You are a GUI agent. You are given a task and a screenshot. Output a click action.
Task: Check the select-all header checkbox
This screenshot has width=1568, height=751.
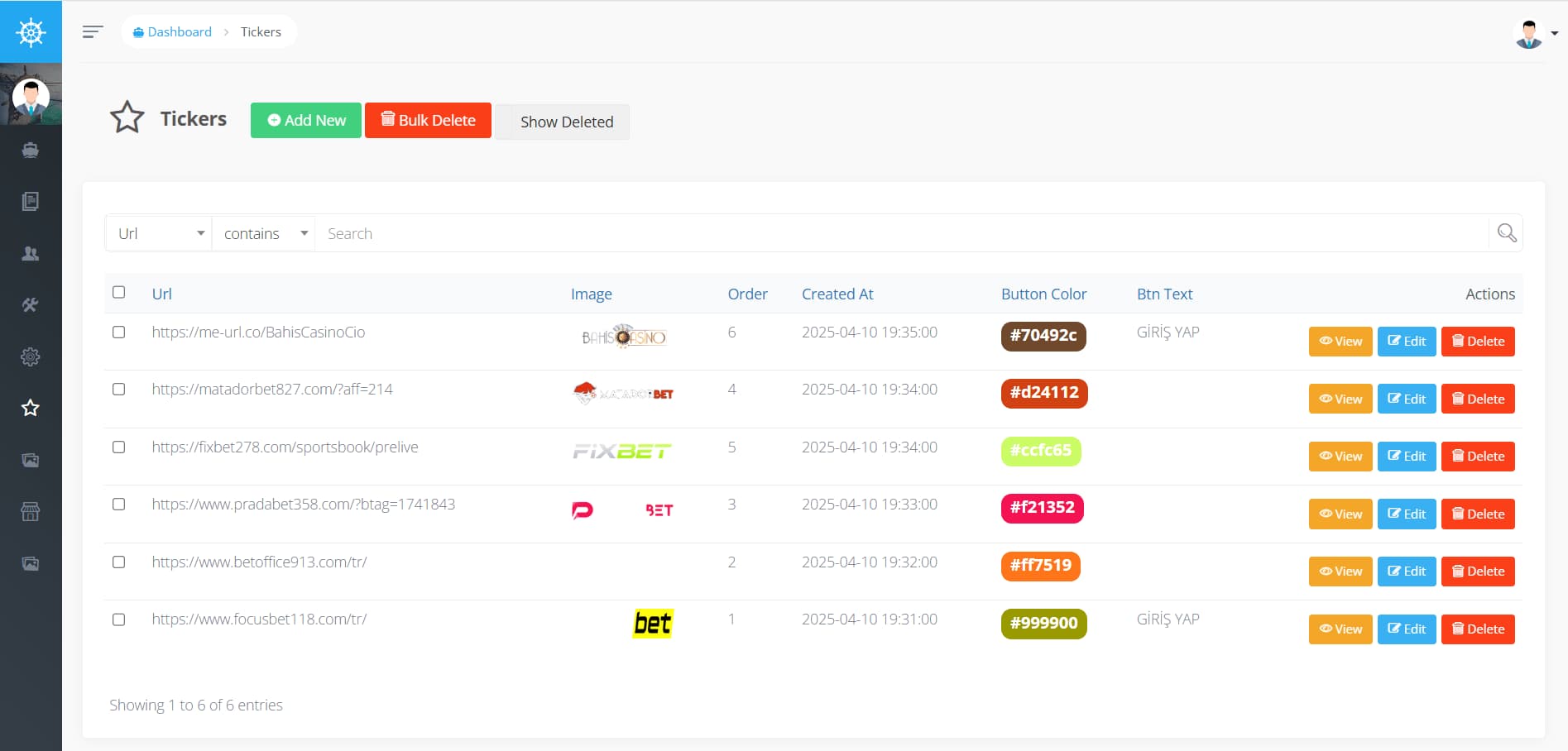tap(119, 292)
